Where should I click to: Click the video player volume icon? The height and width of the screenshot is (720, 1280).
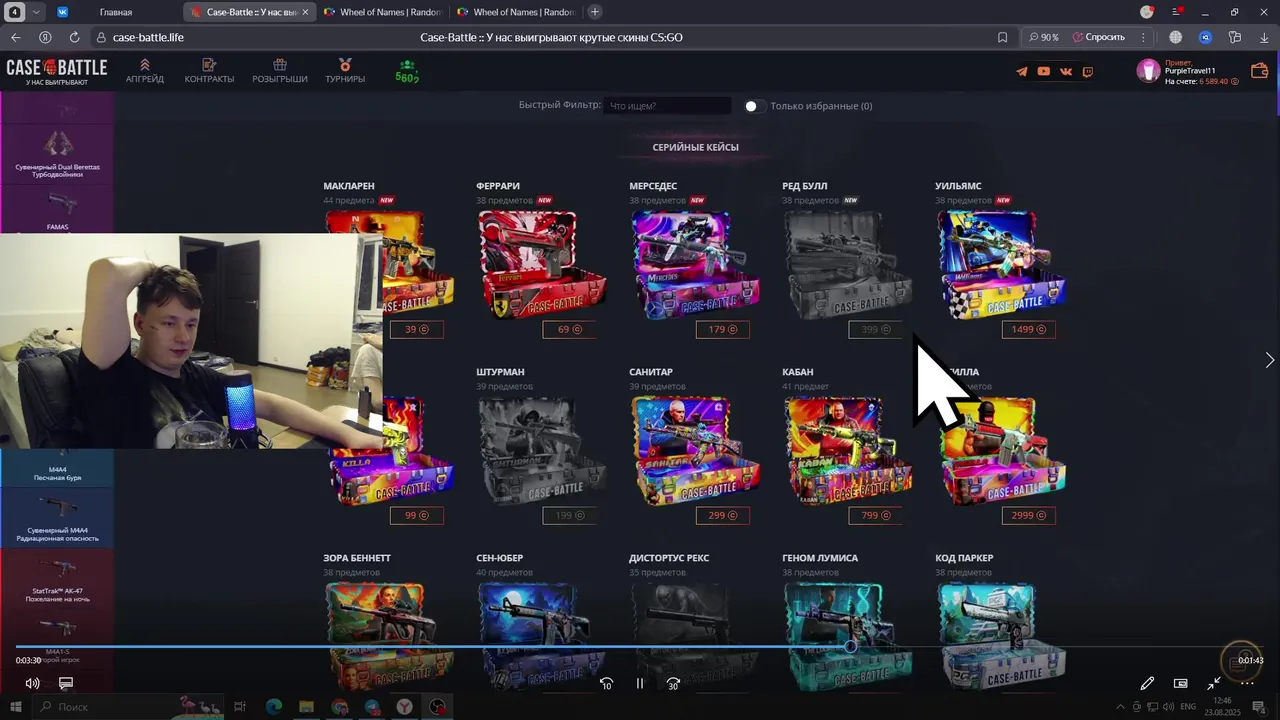(32, 683)
